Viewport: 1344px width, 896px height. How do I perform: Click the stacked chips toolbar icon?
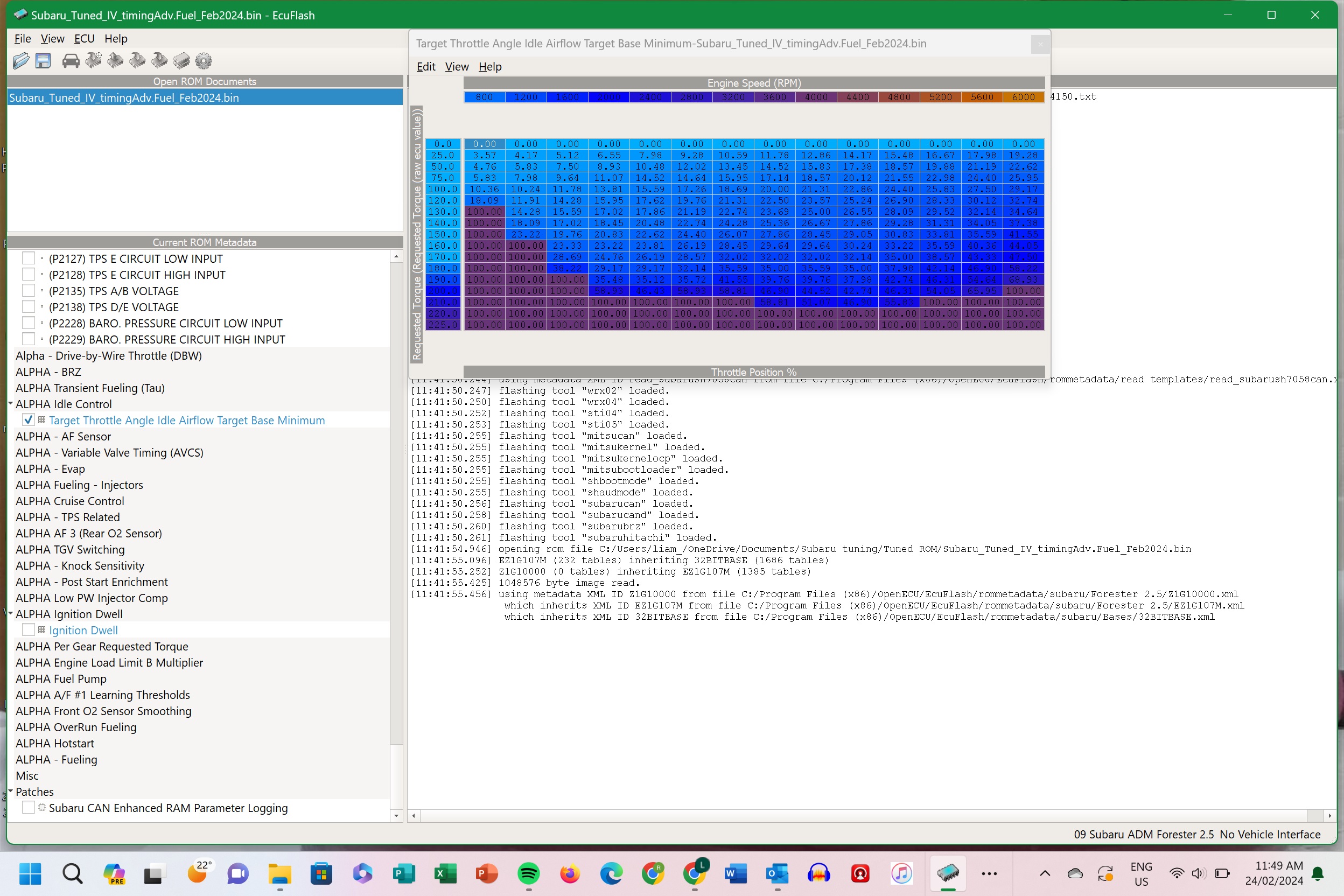pyautogui.click(x=181, y=60)
